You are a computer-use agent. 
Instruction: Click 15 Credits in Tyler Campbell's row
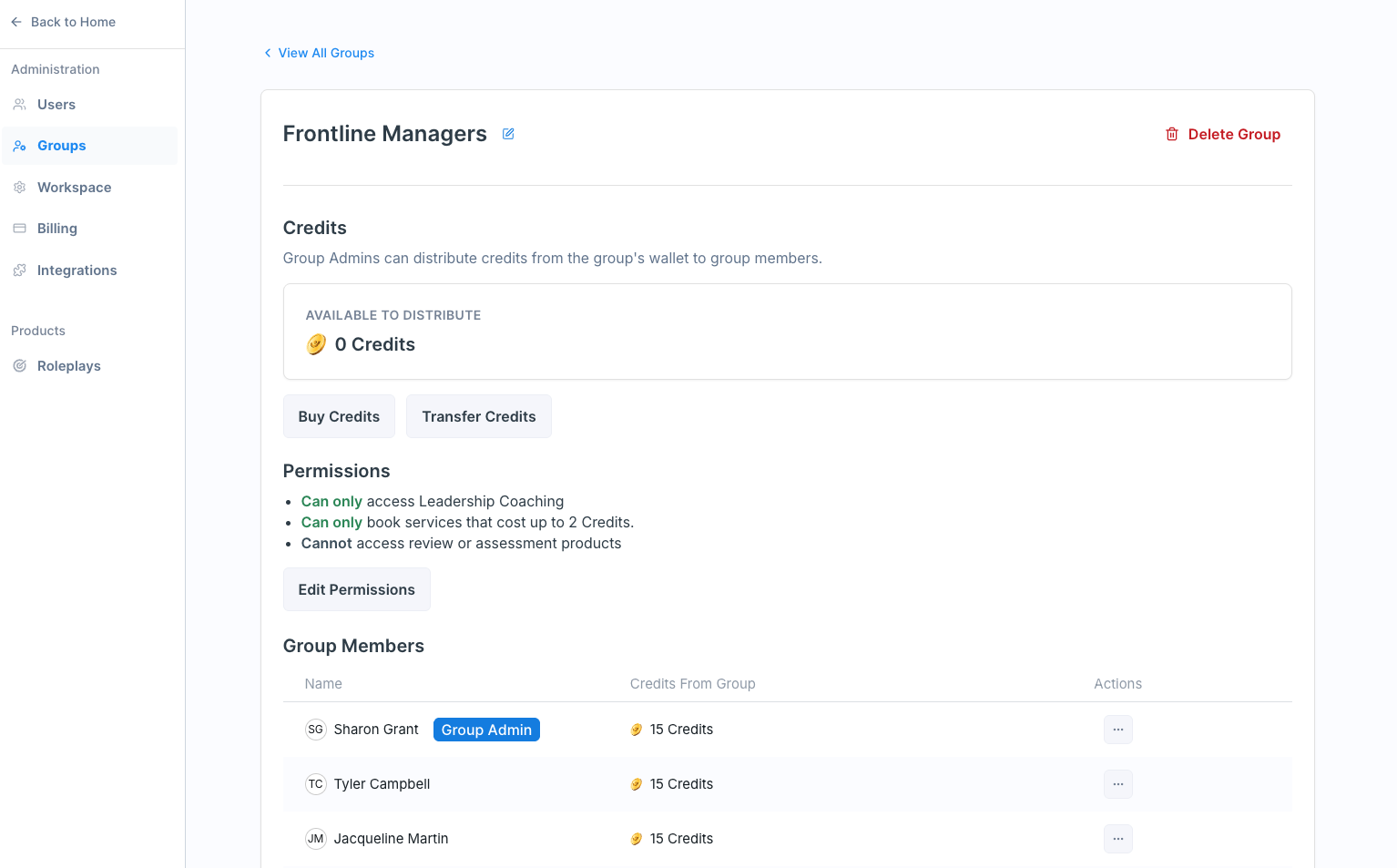681,784
